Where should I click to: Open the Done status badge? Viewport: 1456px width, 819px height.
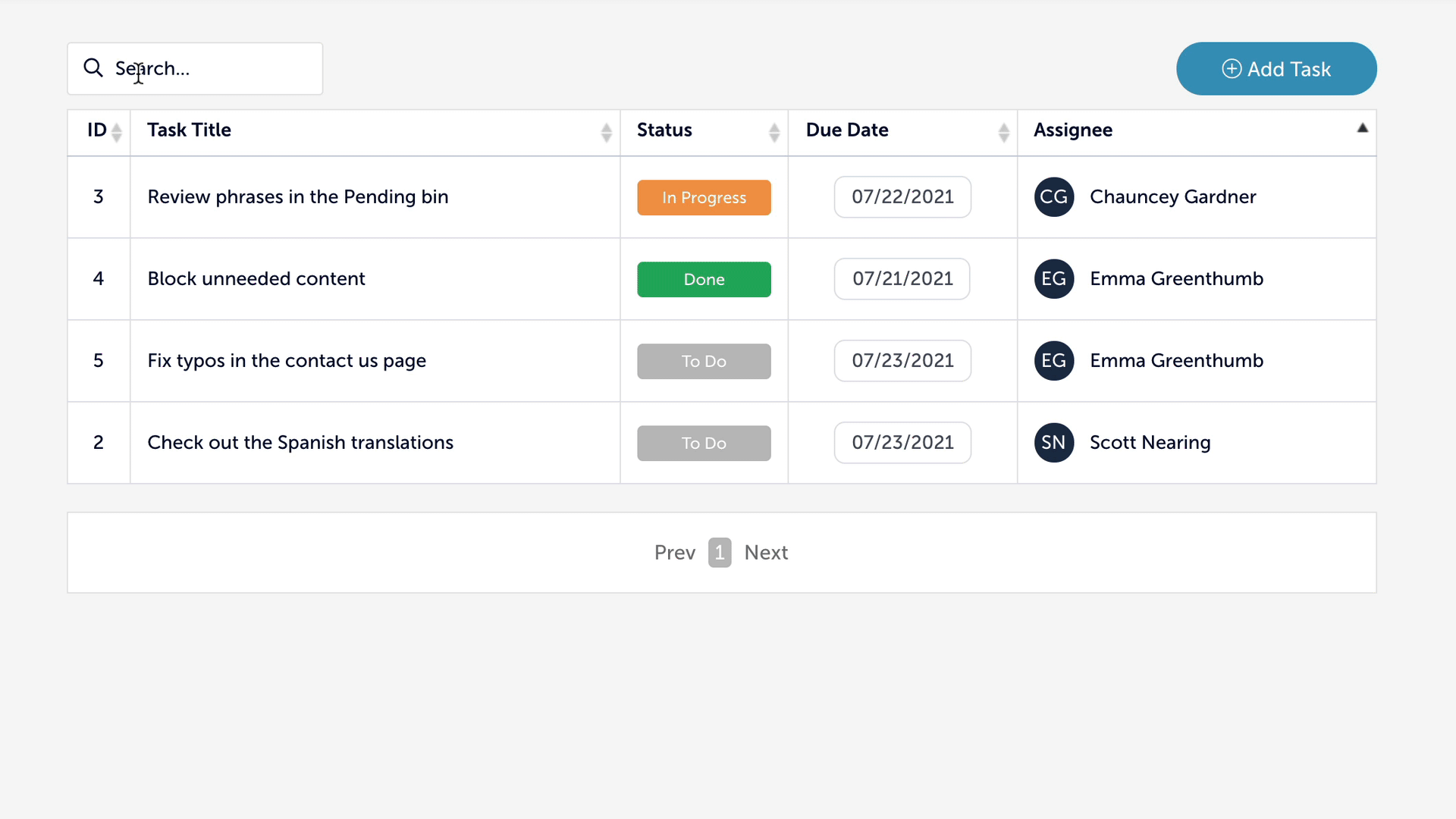[704, 280]
